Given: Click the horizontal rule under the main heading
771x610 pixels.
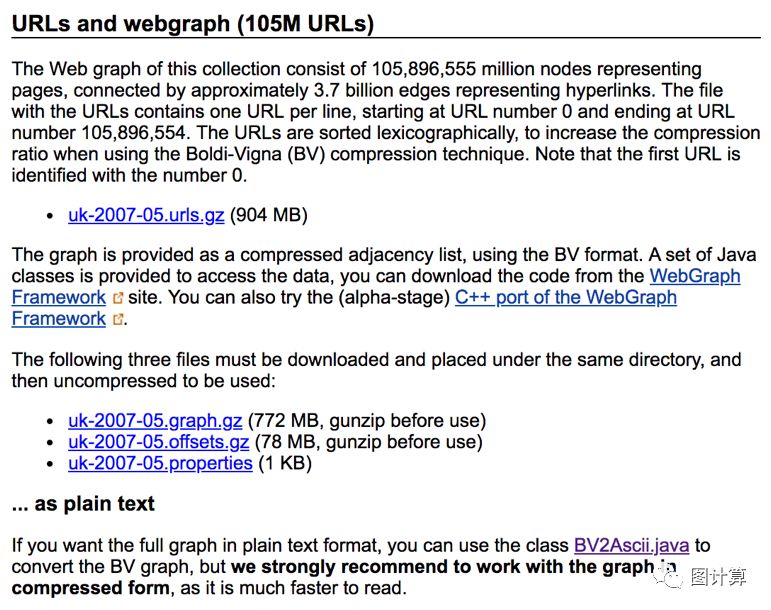Looking at the screenshot, I should pos(385,38).
